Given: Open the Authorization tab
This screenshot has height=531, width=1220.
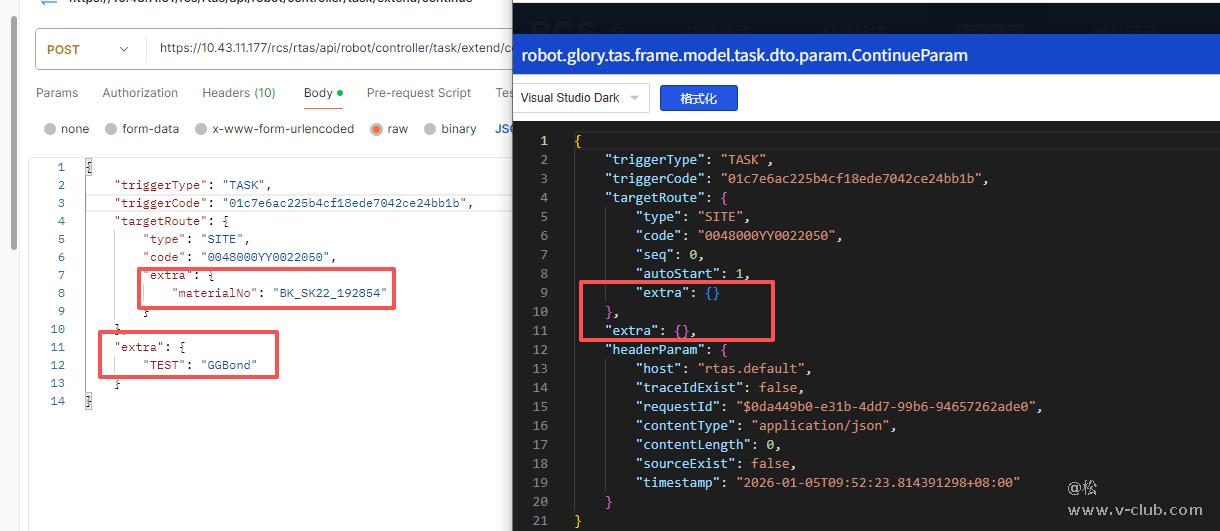Looking at the screenshot, I should click(140, 93).
